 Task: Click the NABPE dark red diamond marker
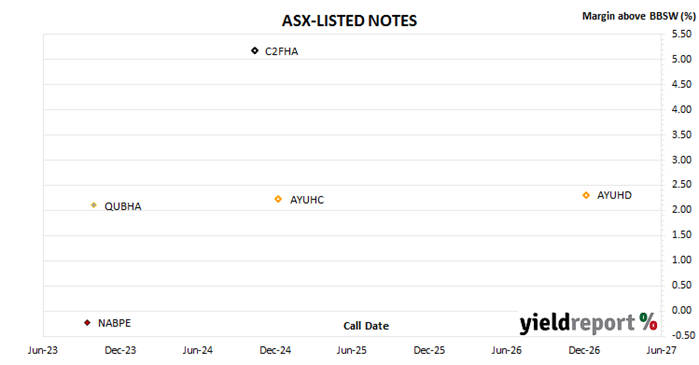pos(87,323)
